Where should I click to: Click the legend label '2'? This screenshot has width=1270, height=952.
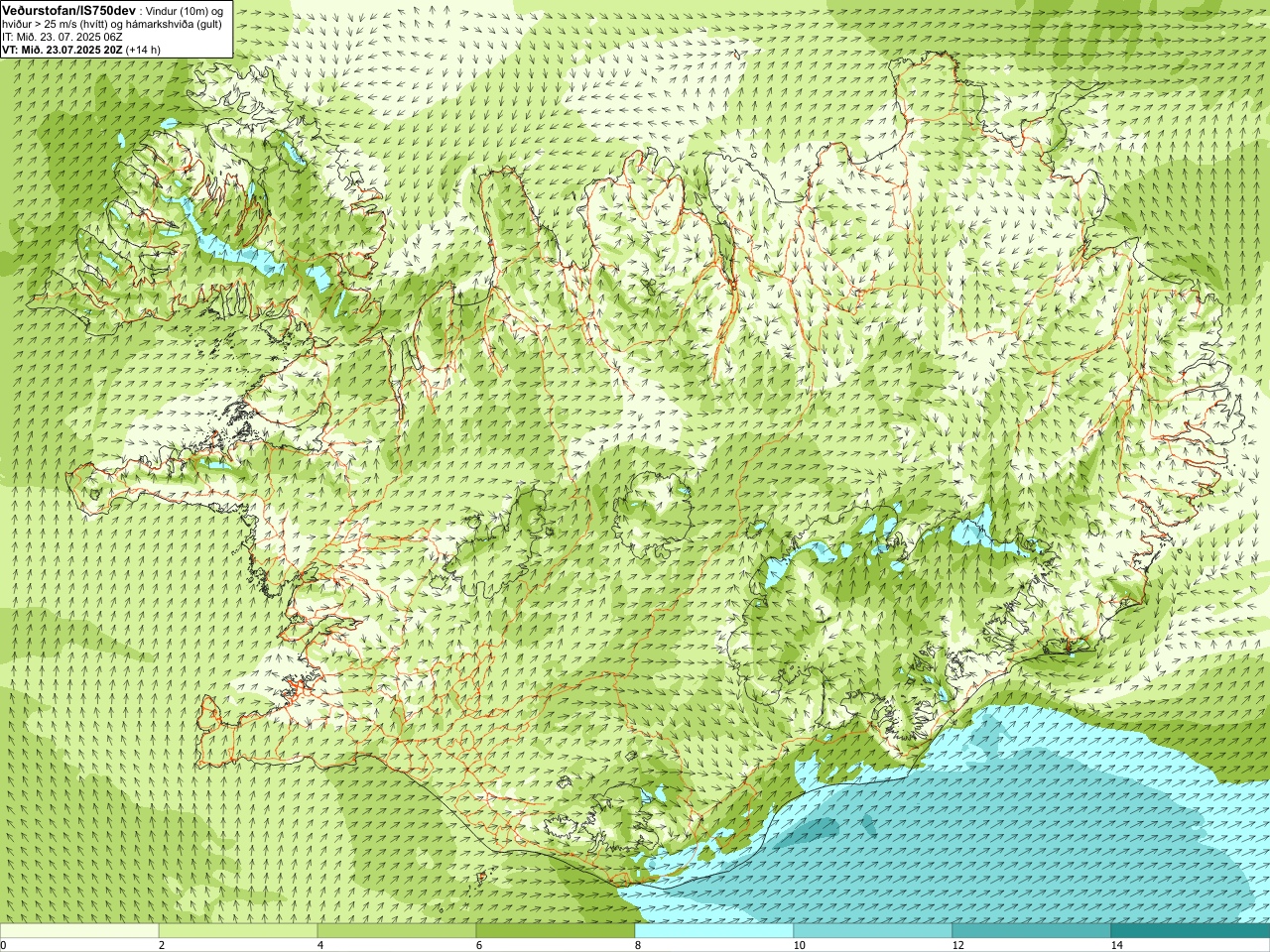[162, 945]
